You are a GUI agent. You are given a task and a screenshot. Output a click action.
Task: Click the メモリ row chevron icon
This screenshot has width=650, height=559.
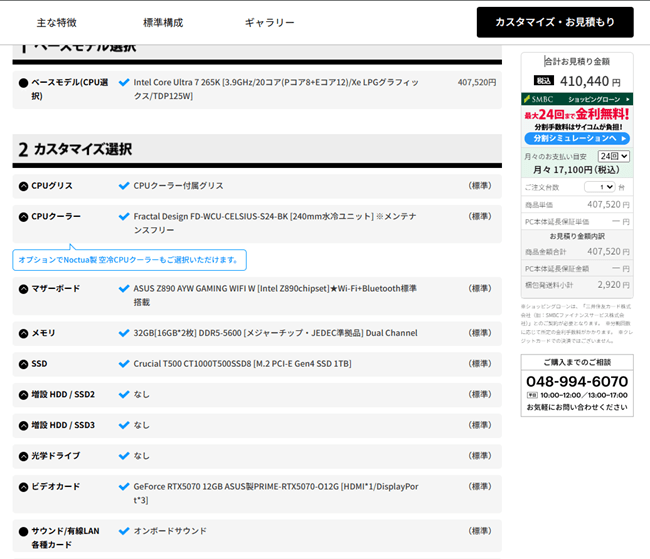pos(23,333)
